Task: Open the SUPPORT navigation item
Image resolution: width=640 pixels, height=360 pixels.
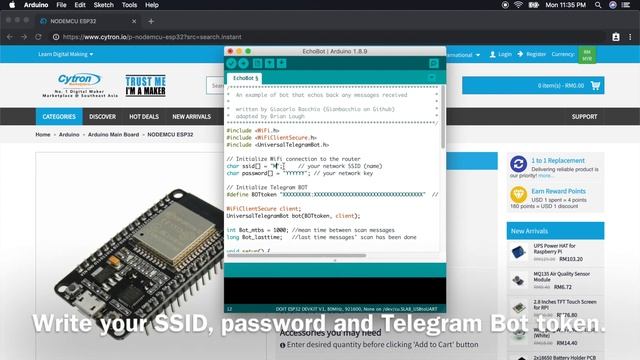Action: pos(584,116)
